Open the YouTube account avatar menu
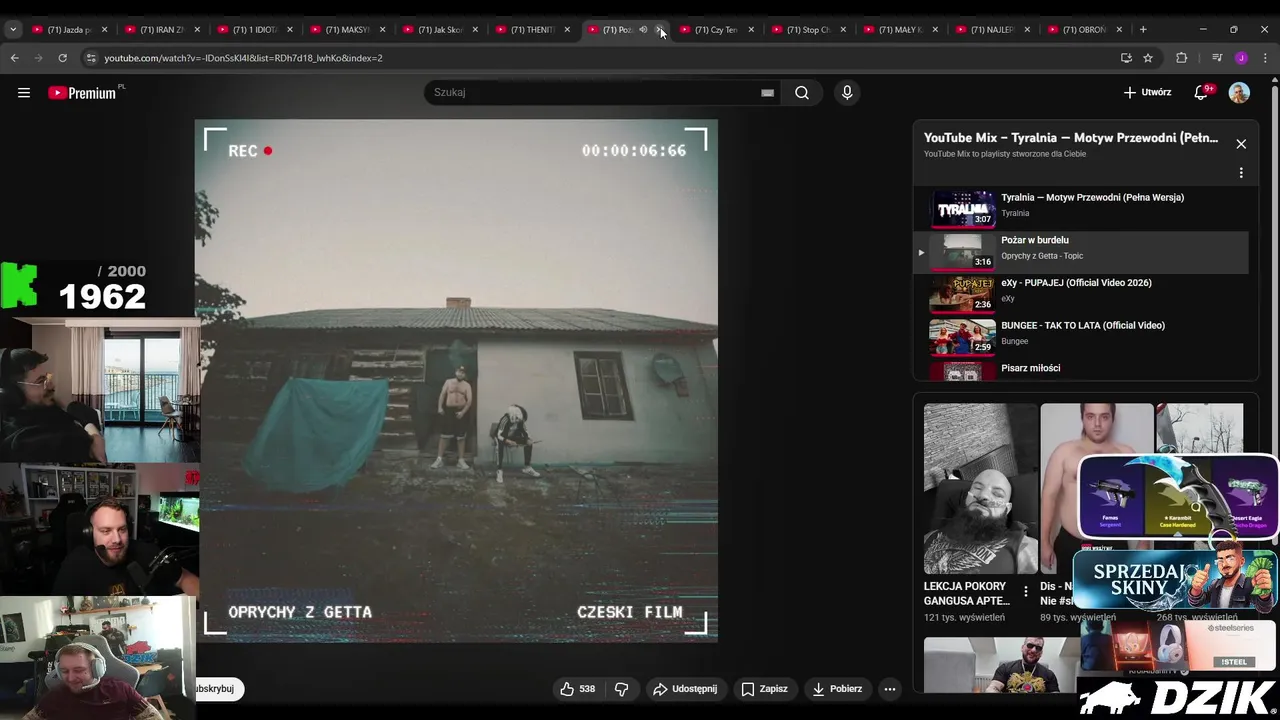This screenshot has height=720, width=1280. point(1239,93)
